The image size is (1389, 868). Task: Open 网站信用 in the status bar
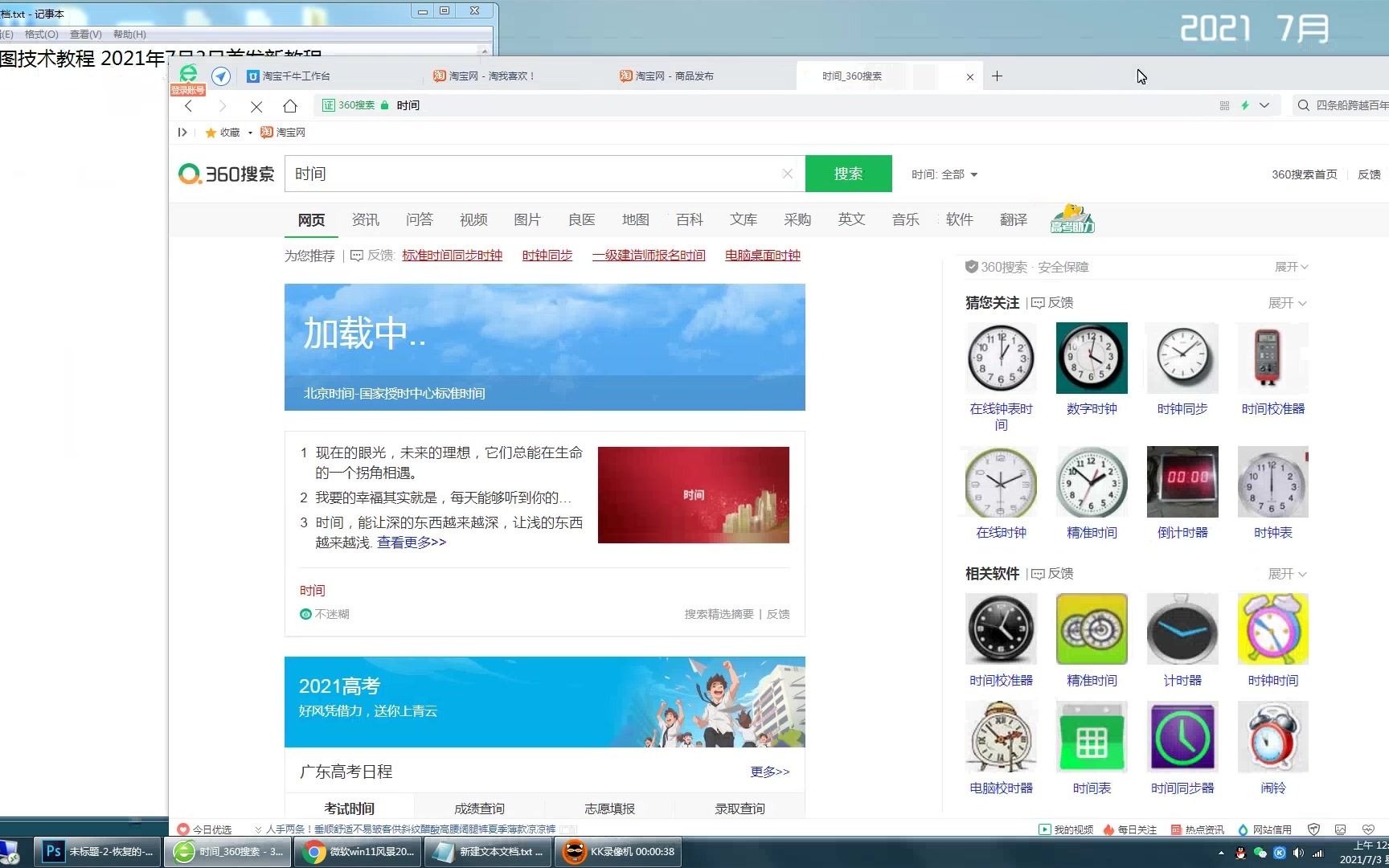click(1264, 829)
